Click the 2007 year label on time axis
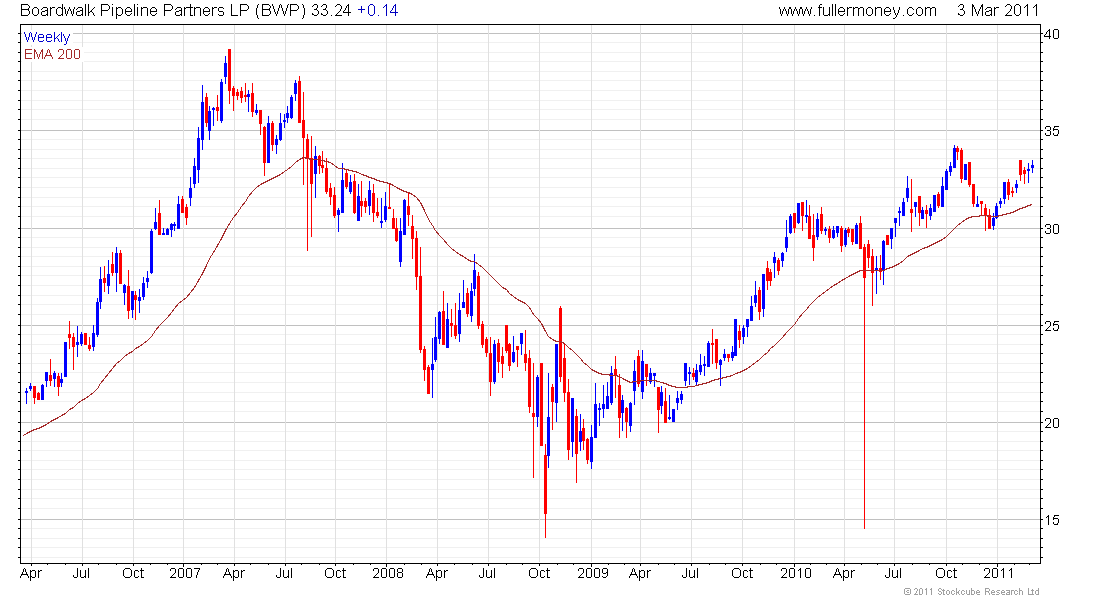Viewport: 1100px width, 600px height. [185, 573]
